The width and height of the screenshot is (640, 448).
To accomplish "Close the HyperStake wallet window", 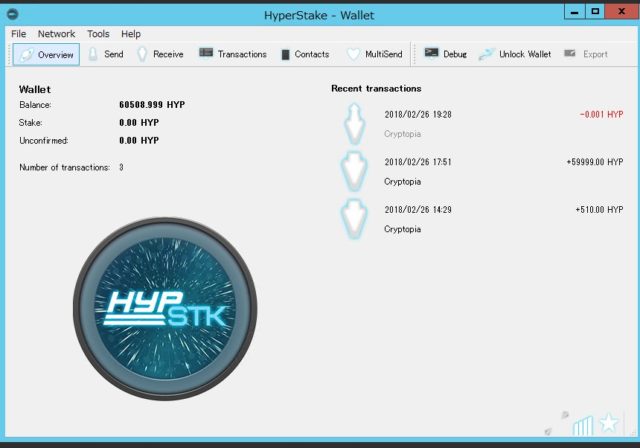I will 622,11.
